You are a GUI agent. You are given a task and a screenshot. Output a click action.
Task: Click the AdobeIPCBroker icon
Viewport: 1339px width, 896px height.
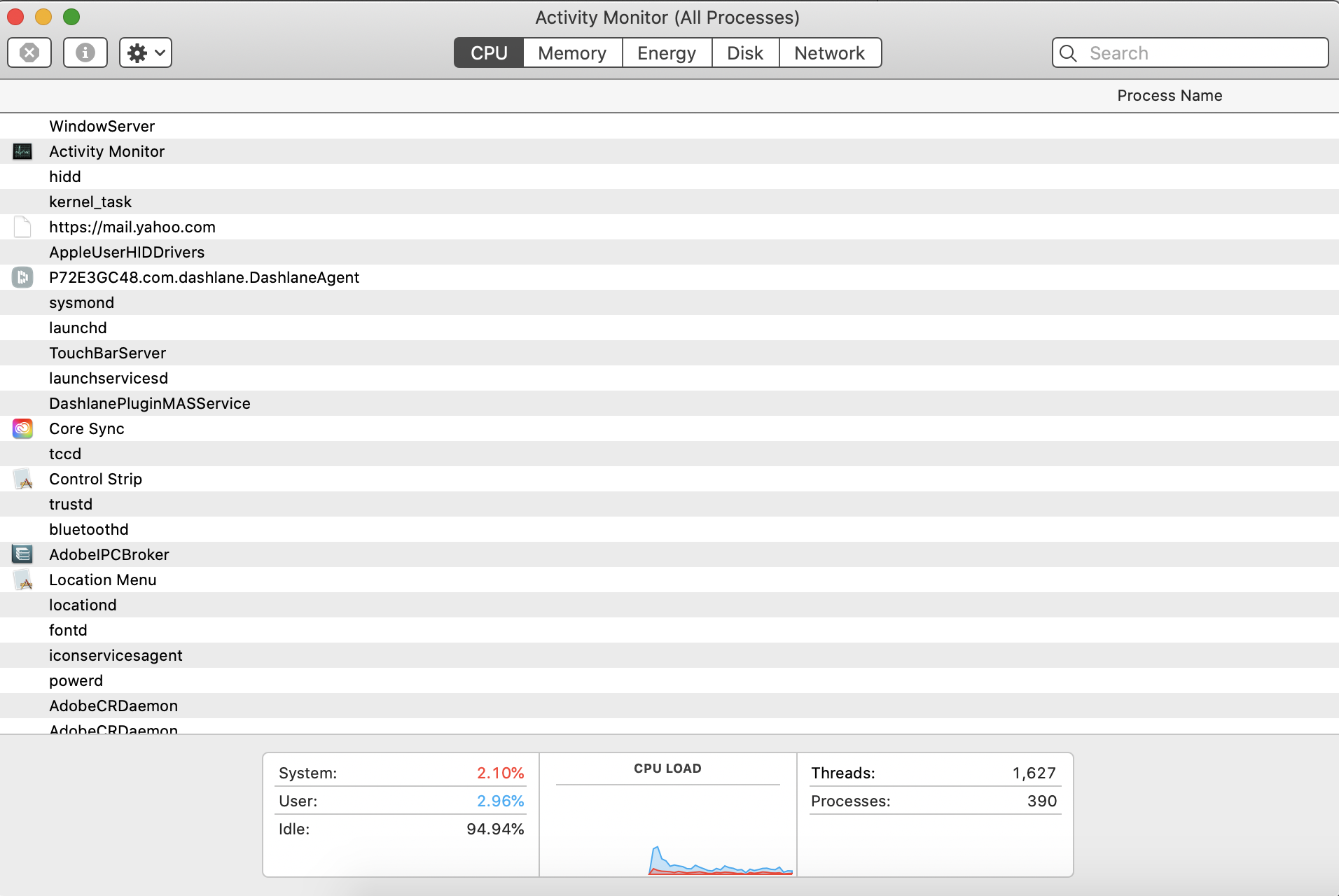[x=22, y=554]
